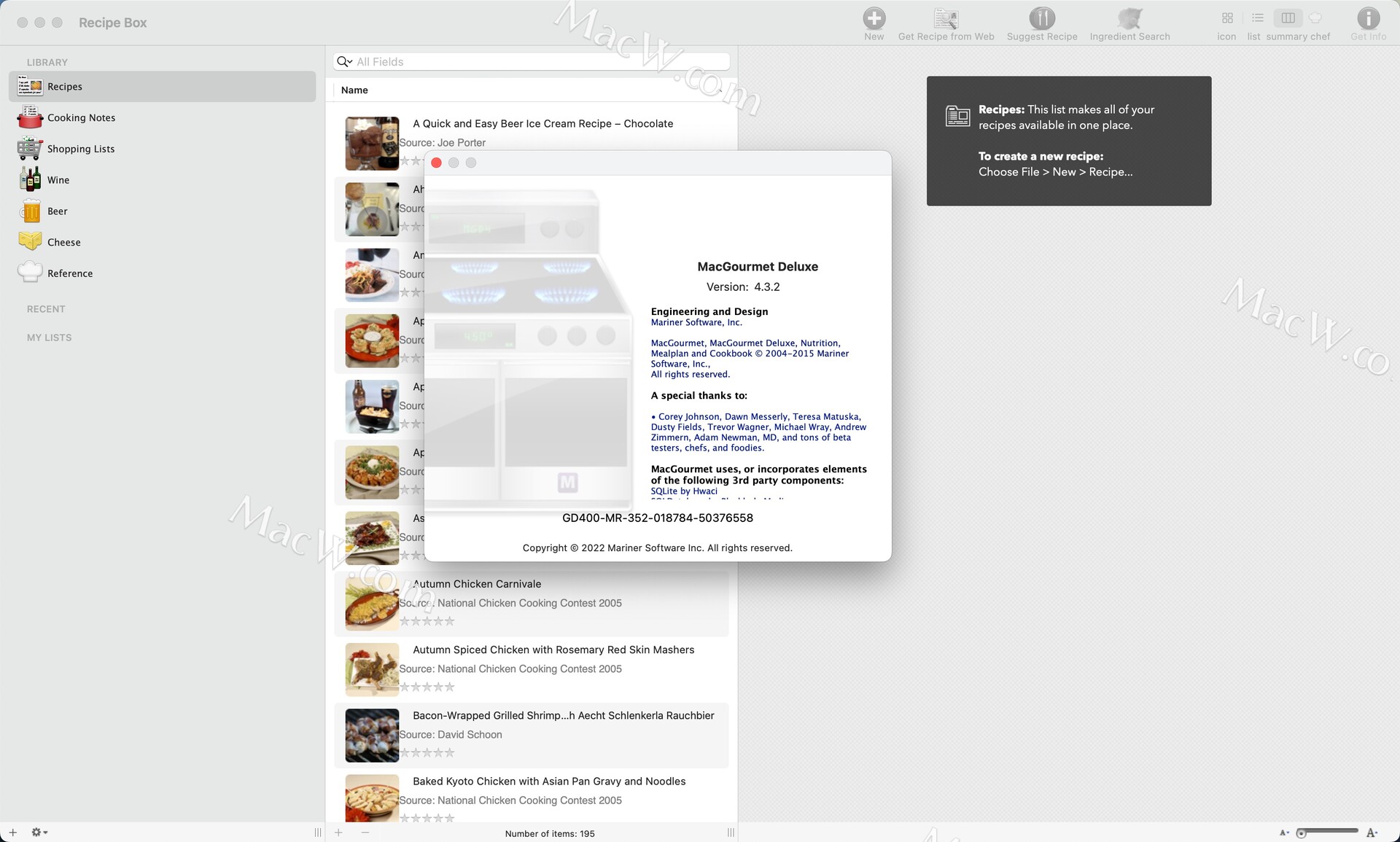Expand the MY LISTS sidebar section
1400x842 pixels.
pos(49,338)
